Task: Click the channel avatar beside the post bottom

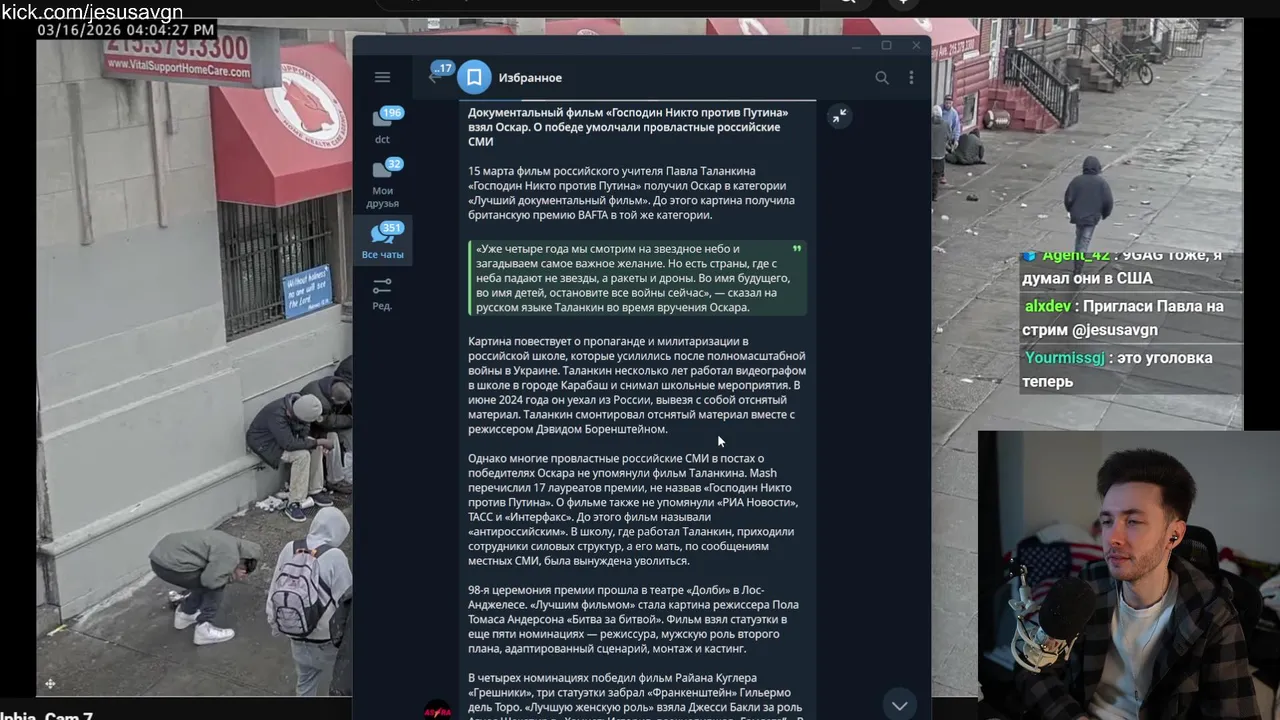Action: (437, 709)
